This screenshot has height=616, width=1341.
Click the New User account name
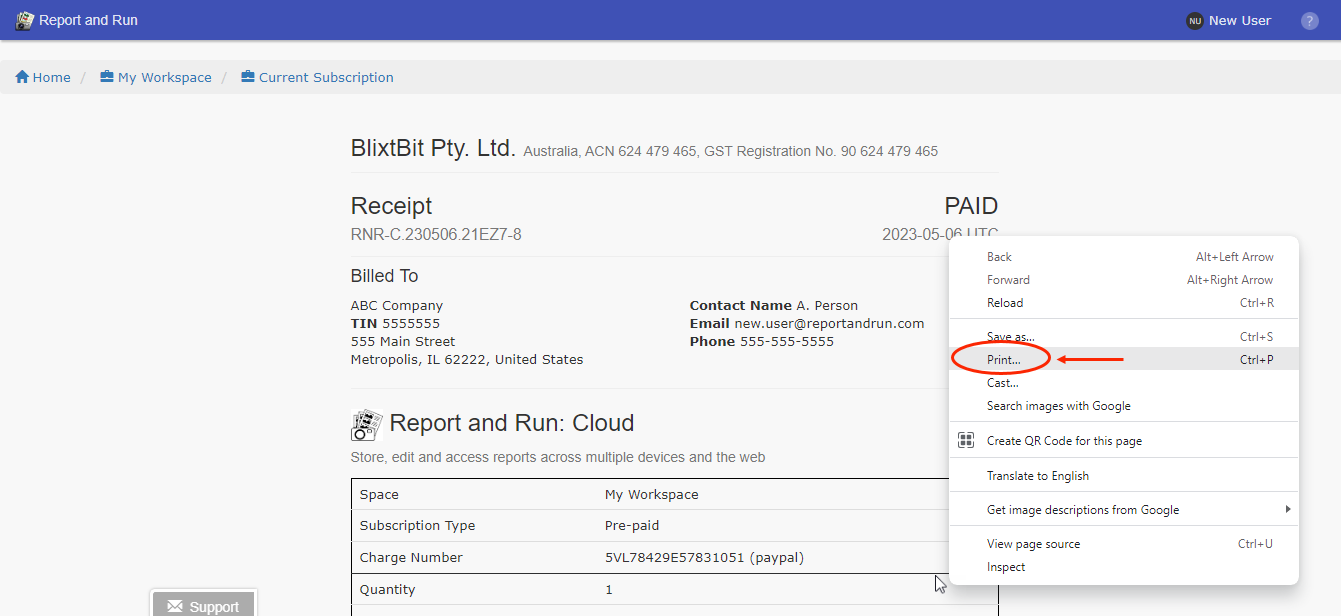(x=1239, y=21)
